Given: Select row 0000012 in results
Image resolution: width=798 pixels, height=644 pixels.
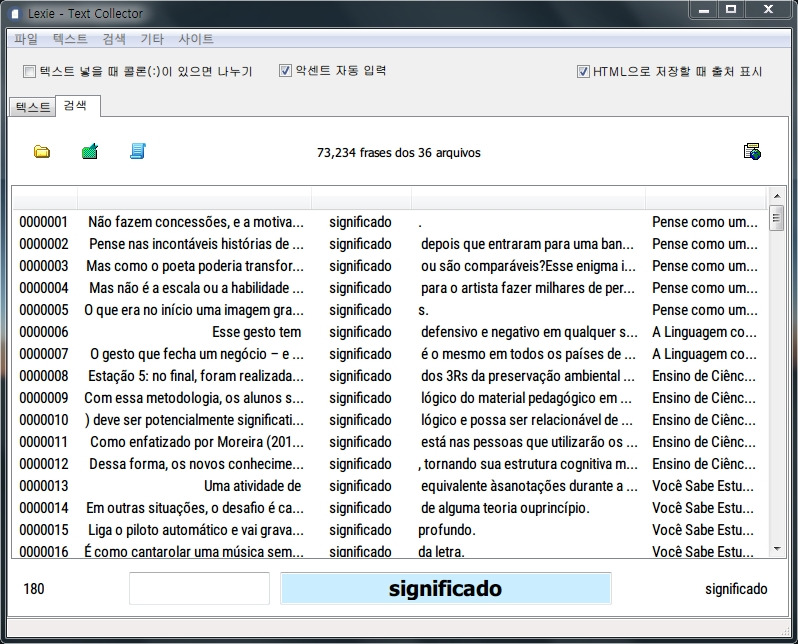Looking at the screenshot, I should click(x=389, y=464).
